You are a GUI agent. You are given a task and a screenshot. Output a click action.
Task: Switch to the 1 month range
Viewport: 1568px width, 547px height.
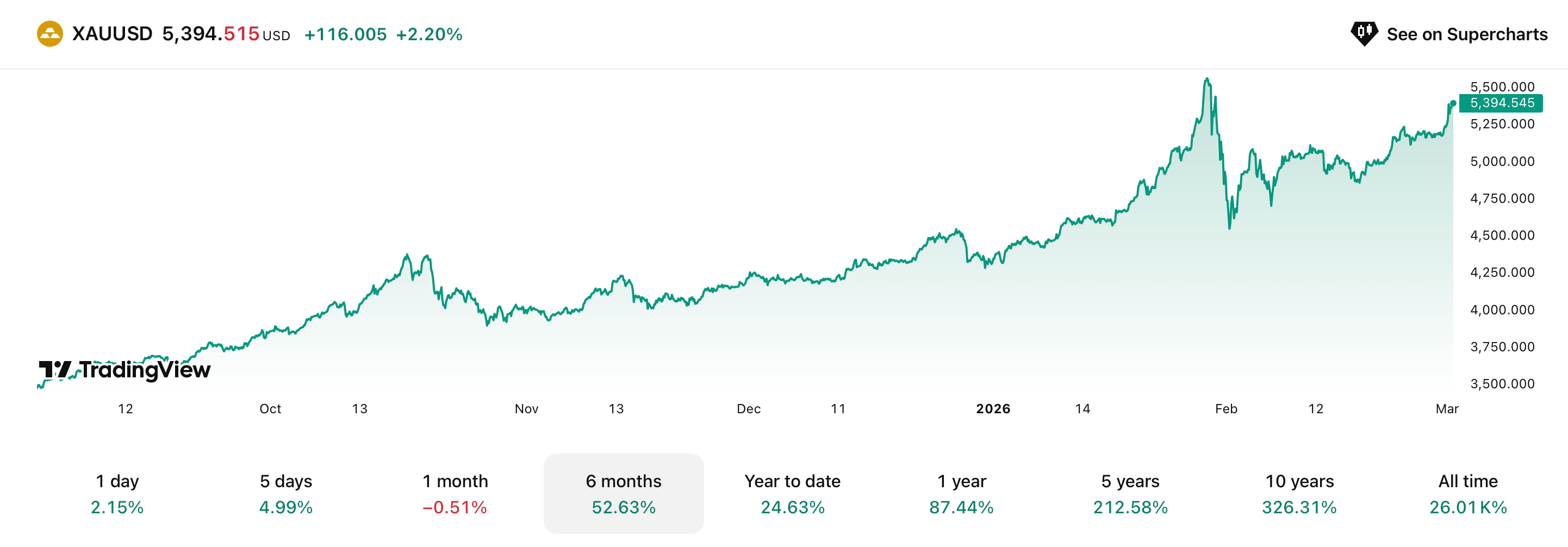(x=455, y=494)
